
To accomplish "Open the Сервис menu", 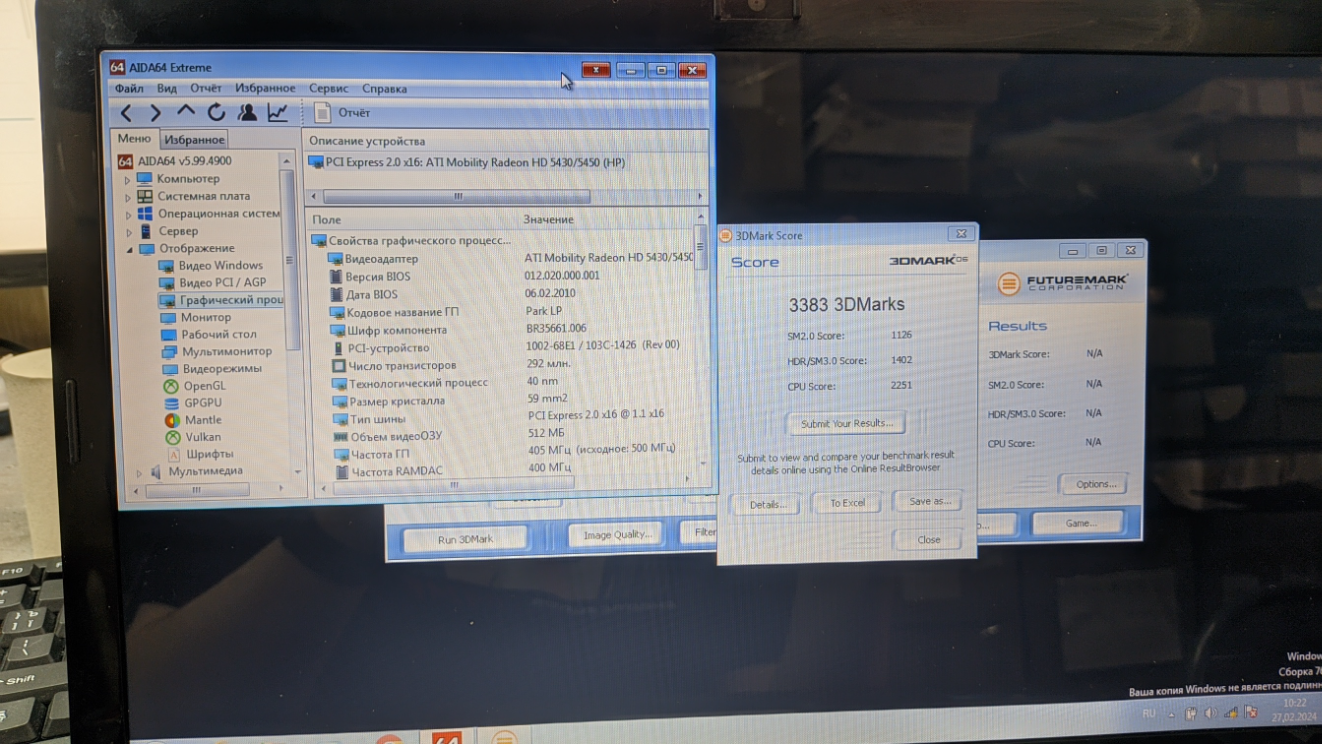I will (x=329, y=89).
